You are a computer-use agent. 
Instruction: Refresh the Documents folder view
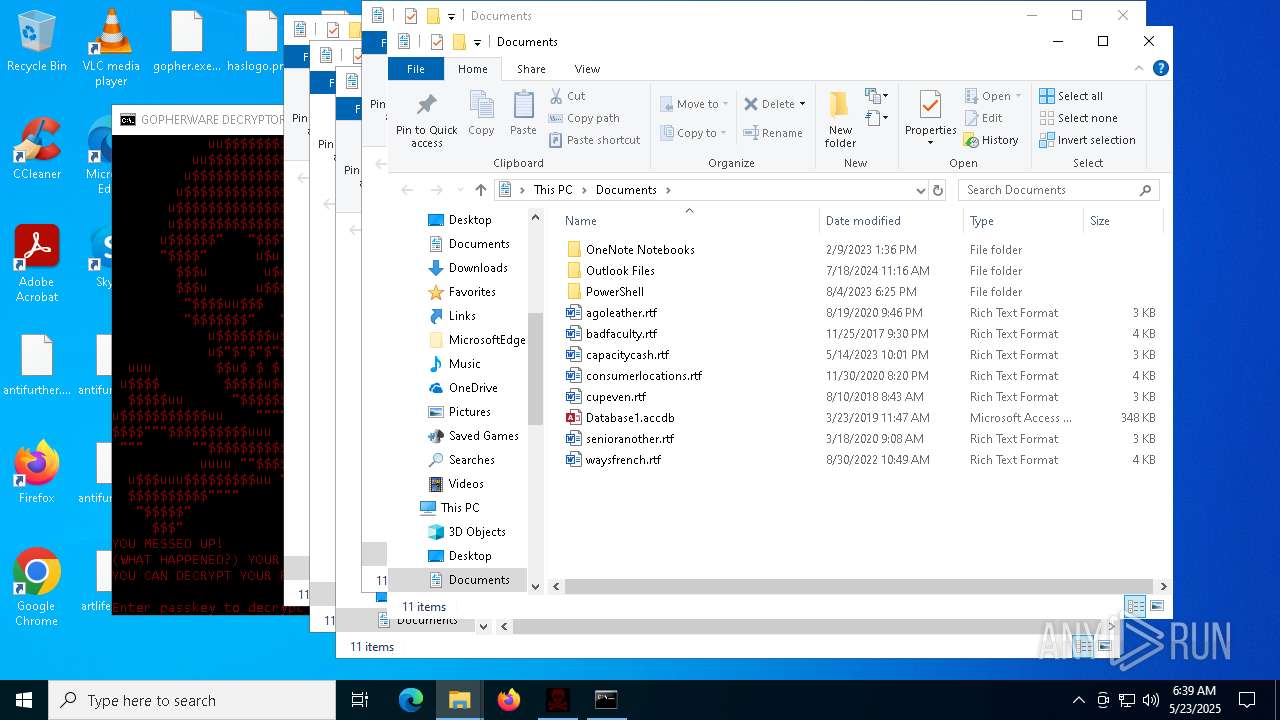938,190
